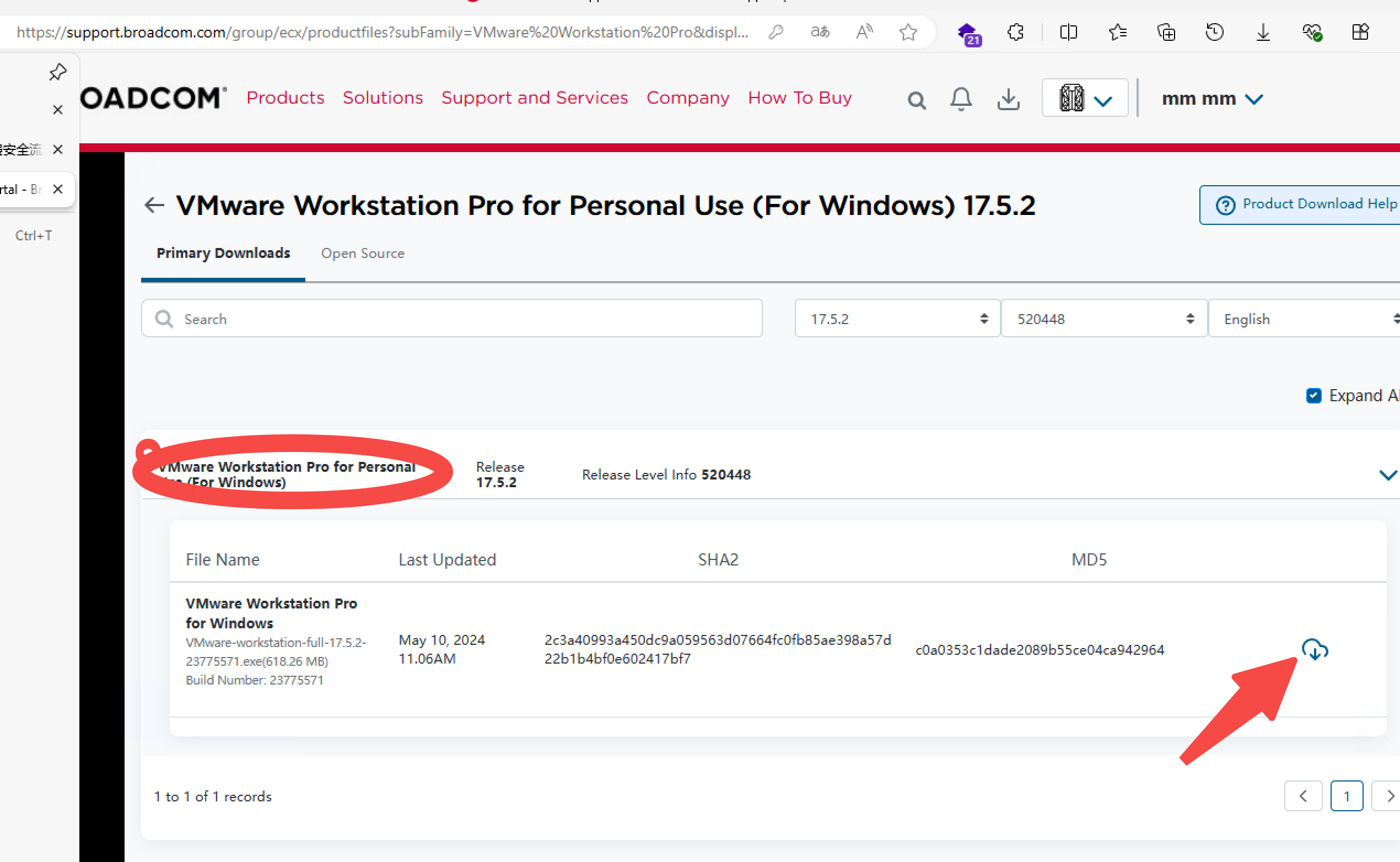Click the '1 to 1 of 1 records' text
Screen dimensions: 1400x862
pos(213,796)
